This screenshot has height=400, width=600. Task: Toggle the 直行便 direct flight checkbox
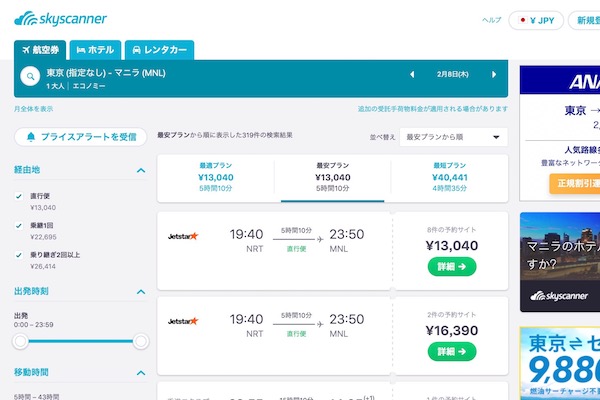point(18,196)
